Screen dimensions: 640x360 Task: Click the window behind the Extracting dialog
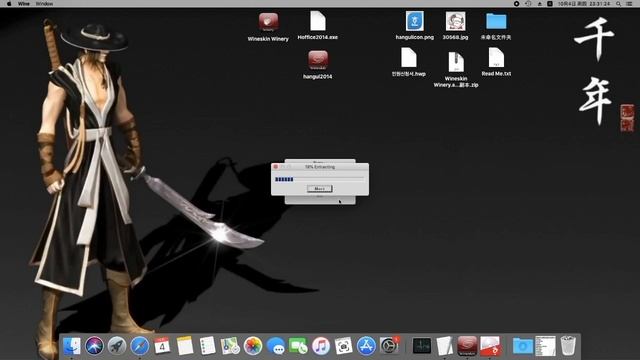320,200
